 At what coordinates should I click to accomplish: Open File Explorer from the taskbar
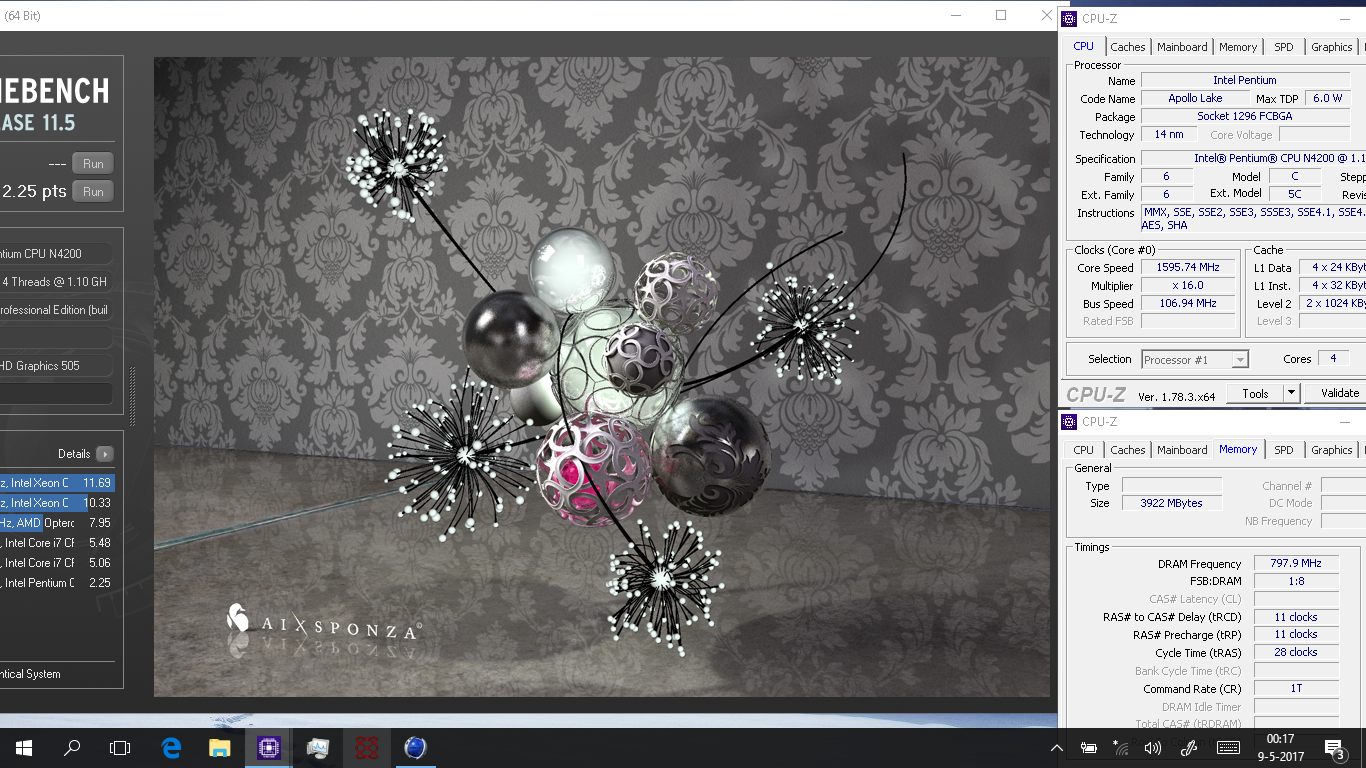(220, 747)
